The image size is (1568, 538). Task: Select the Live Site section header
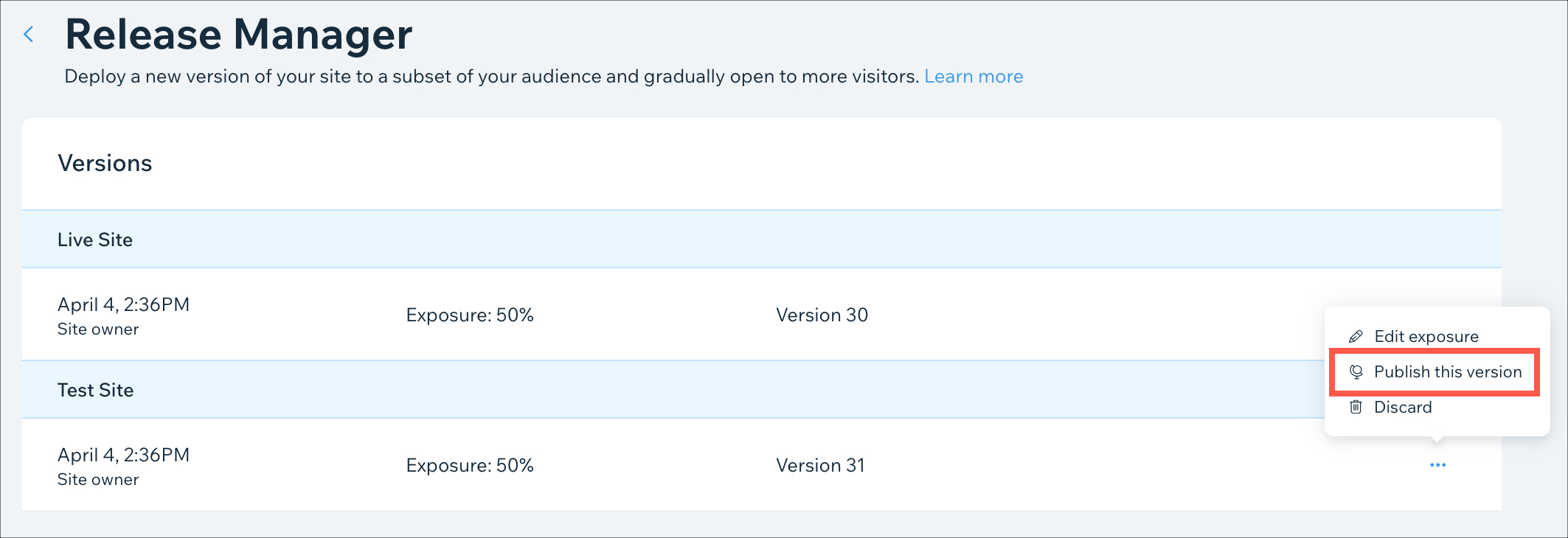(762, 240)
